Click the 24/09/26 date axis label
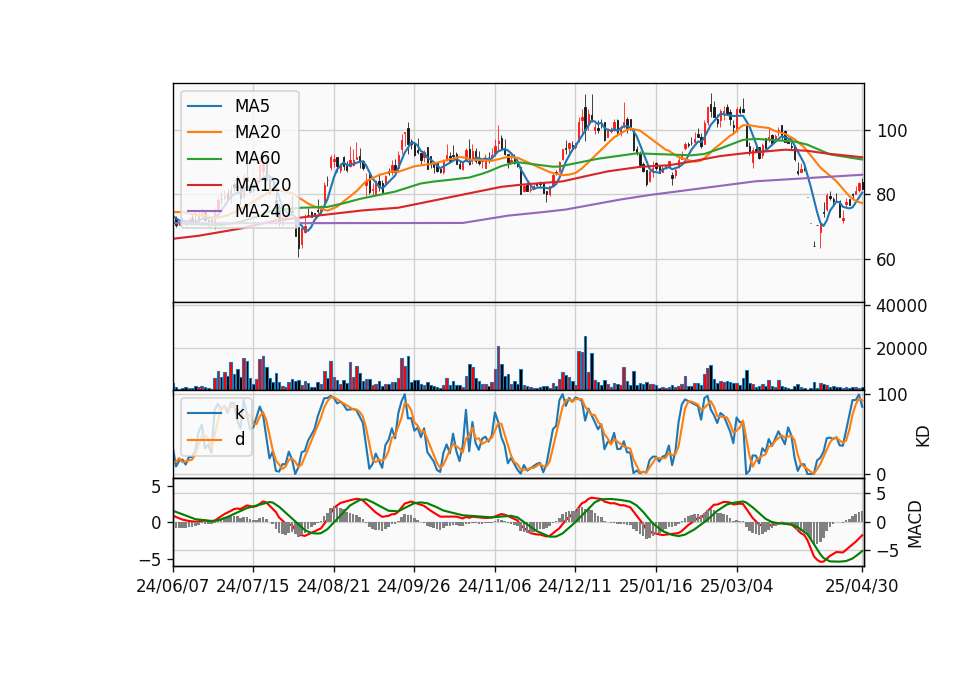This screenshot has width=960, height=690. tap(413, 586)
